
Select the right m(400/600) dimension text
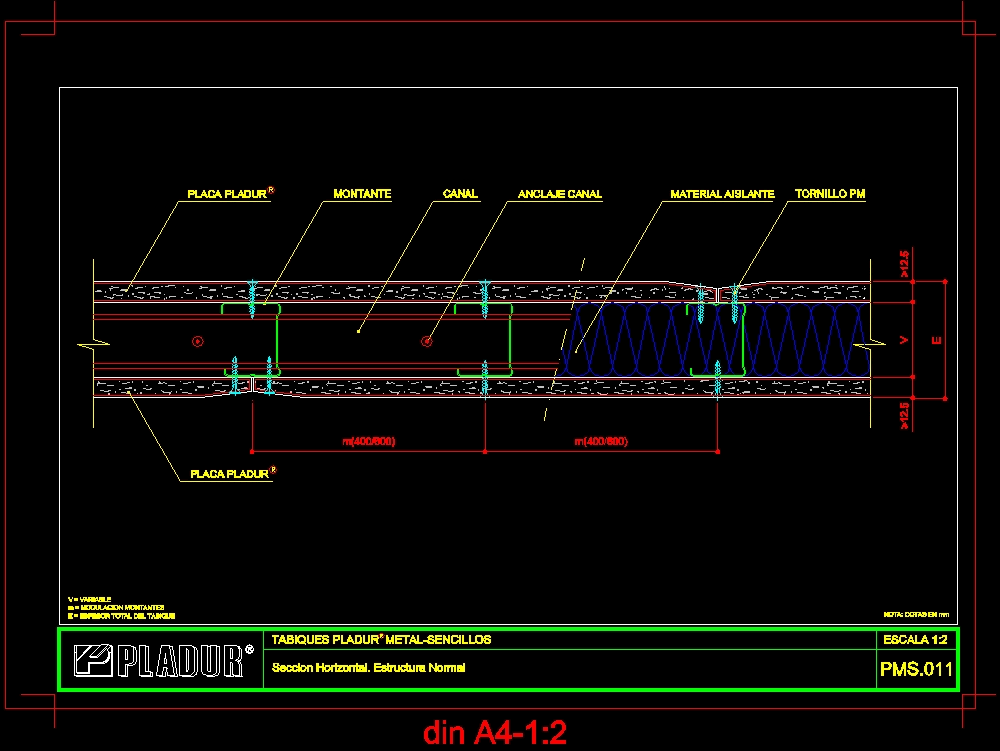tap(601, 441)
